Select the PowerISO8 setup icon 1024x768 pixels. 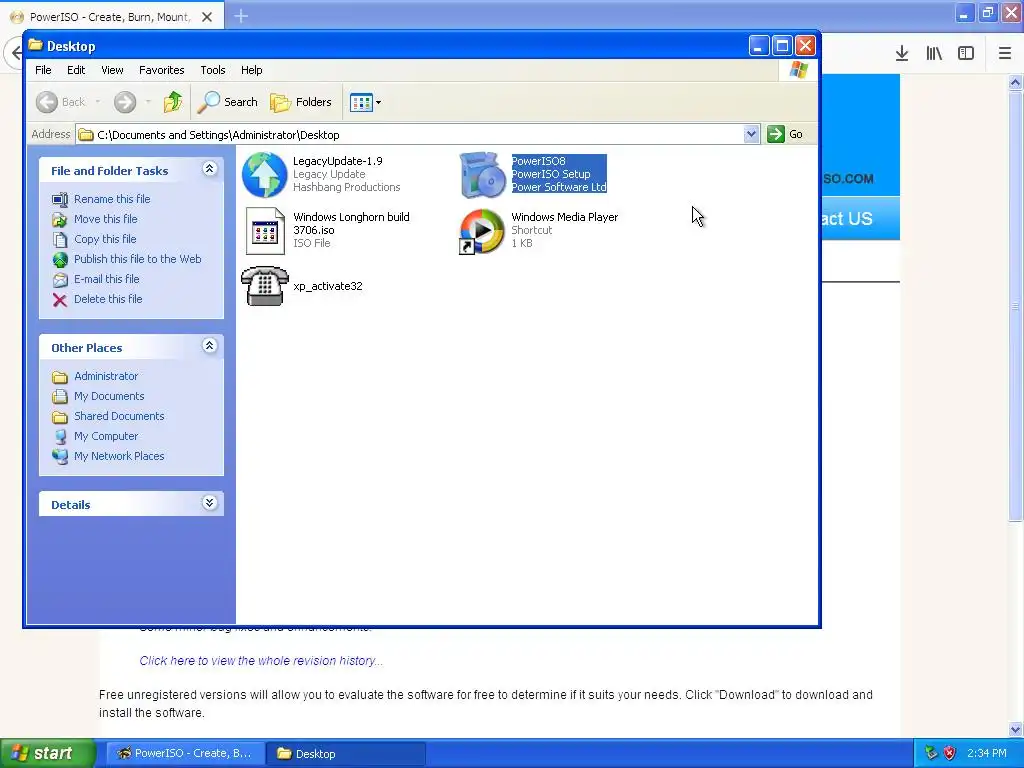[x=483, y=174]
